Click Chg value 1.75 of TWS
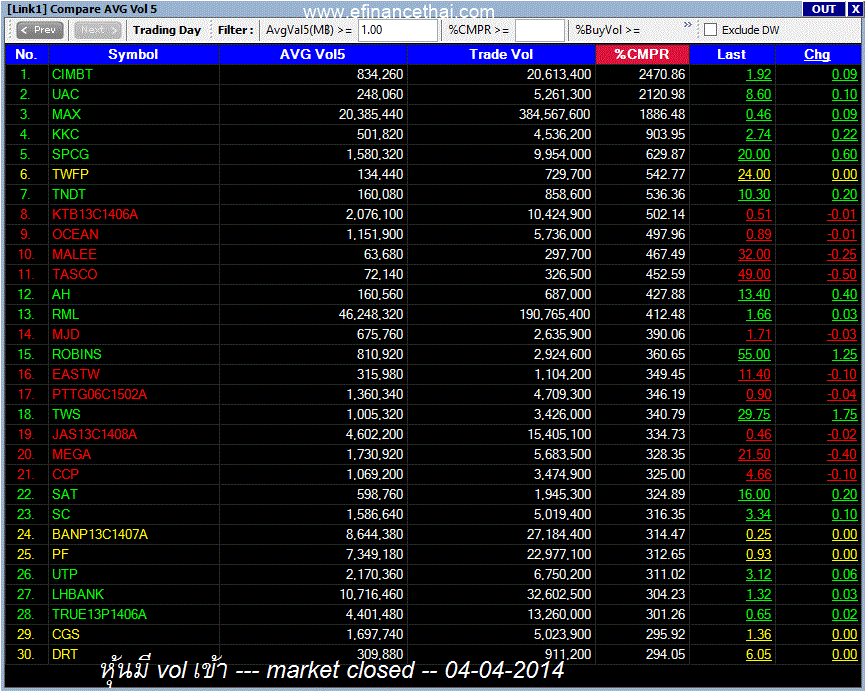Viewport: 865px width, 692px height. tap(845, 414)
